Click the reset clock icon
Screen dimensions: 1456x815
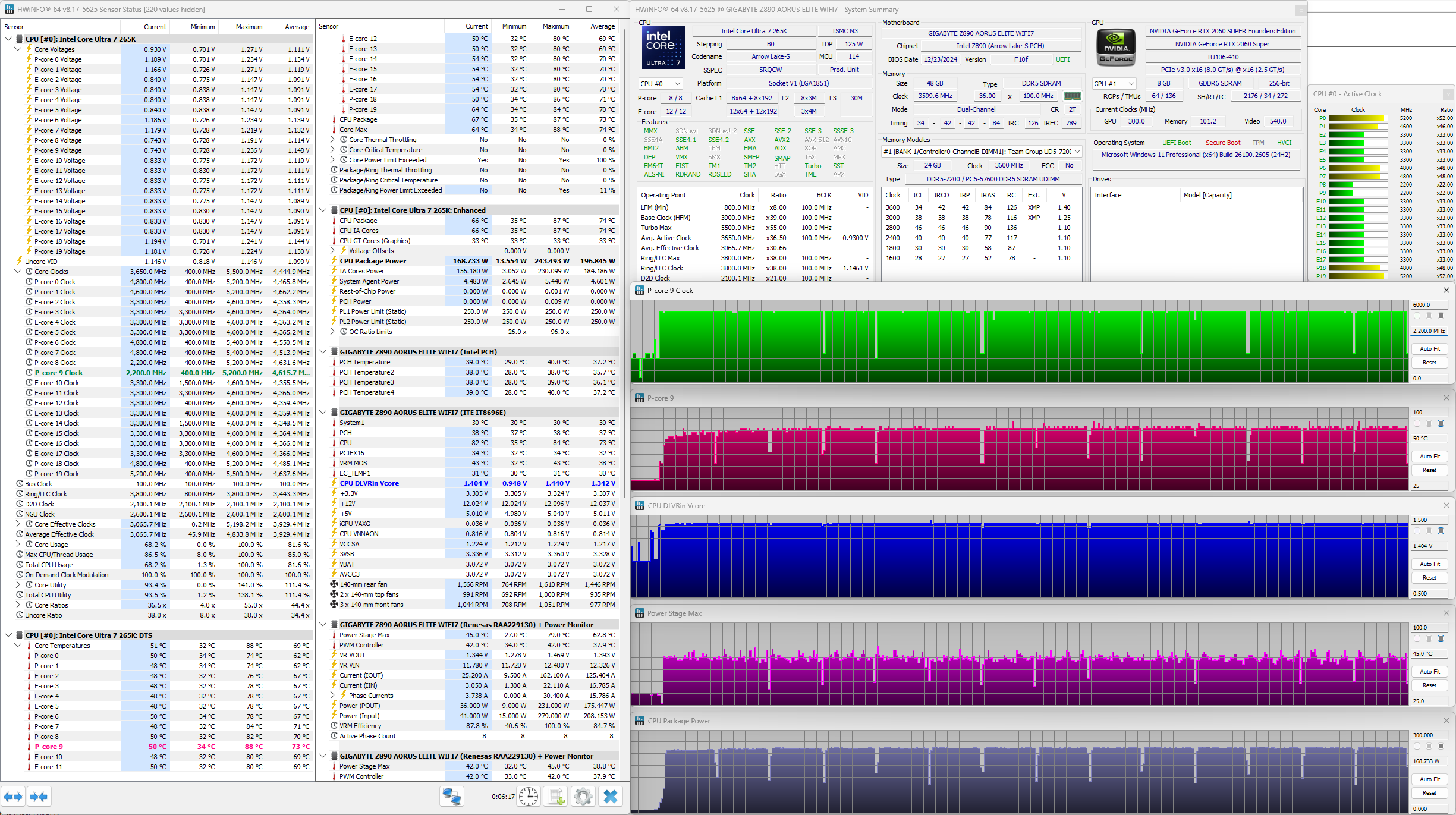click(x=528, y=797)
